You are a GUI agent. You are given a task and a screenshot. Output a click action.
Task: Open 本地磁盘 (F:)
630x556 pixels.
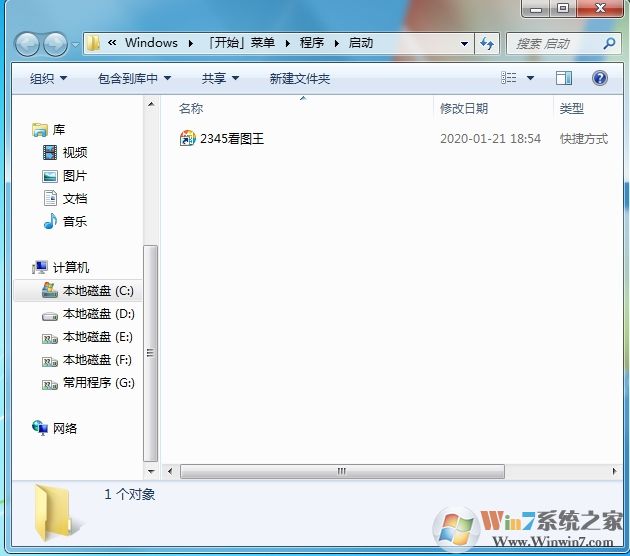point(97,360)
